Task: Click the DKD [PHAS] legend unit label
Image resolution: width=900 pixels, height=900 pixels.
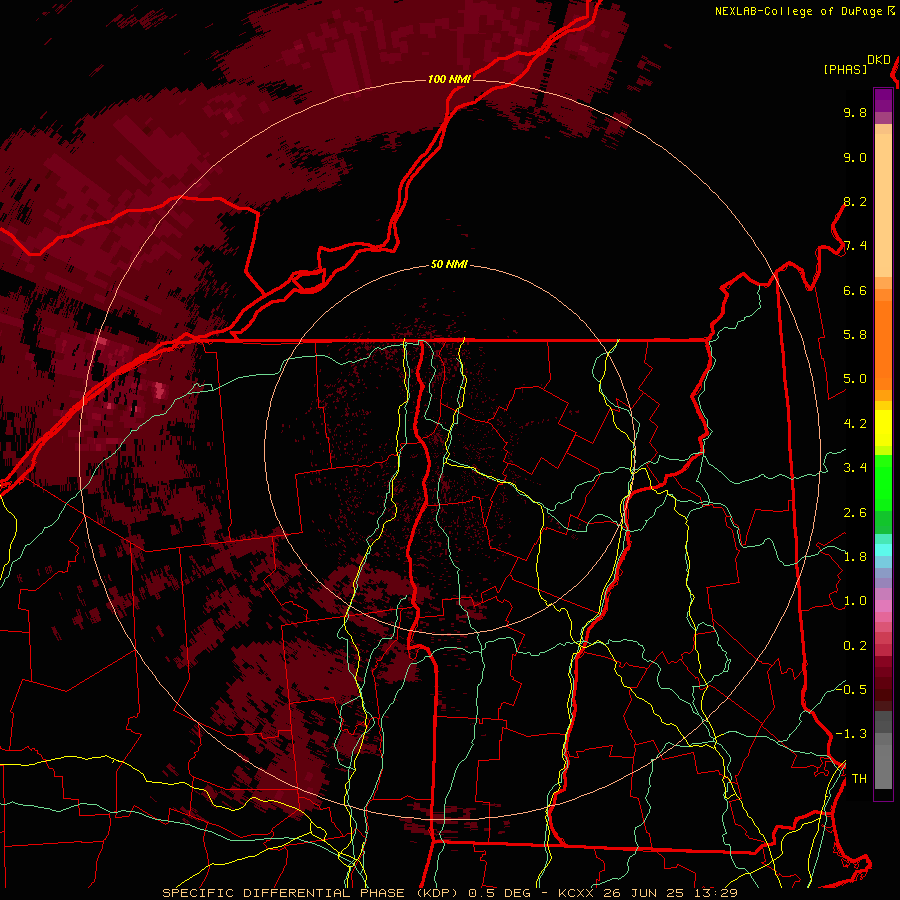Action: [857, 65]
